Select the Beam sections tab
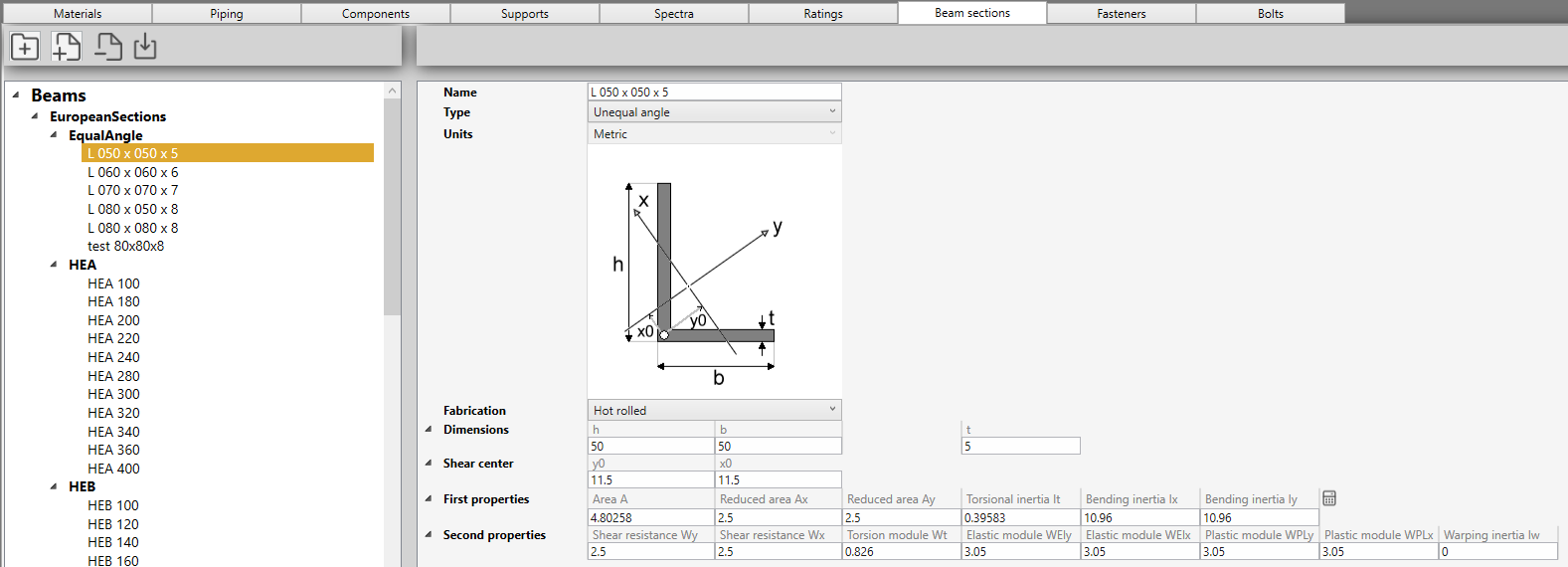 (972, 13)
